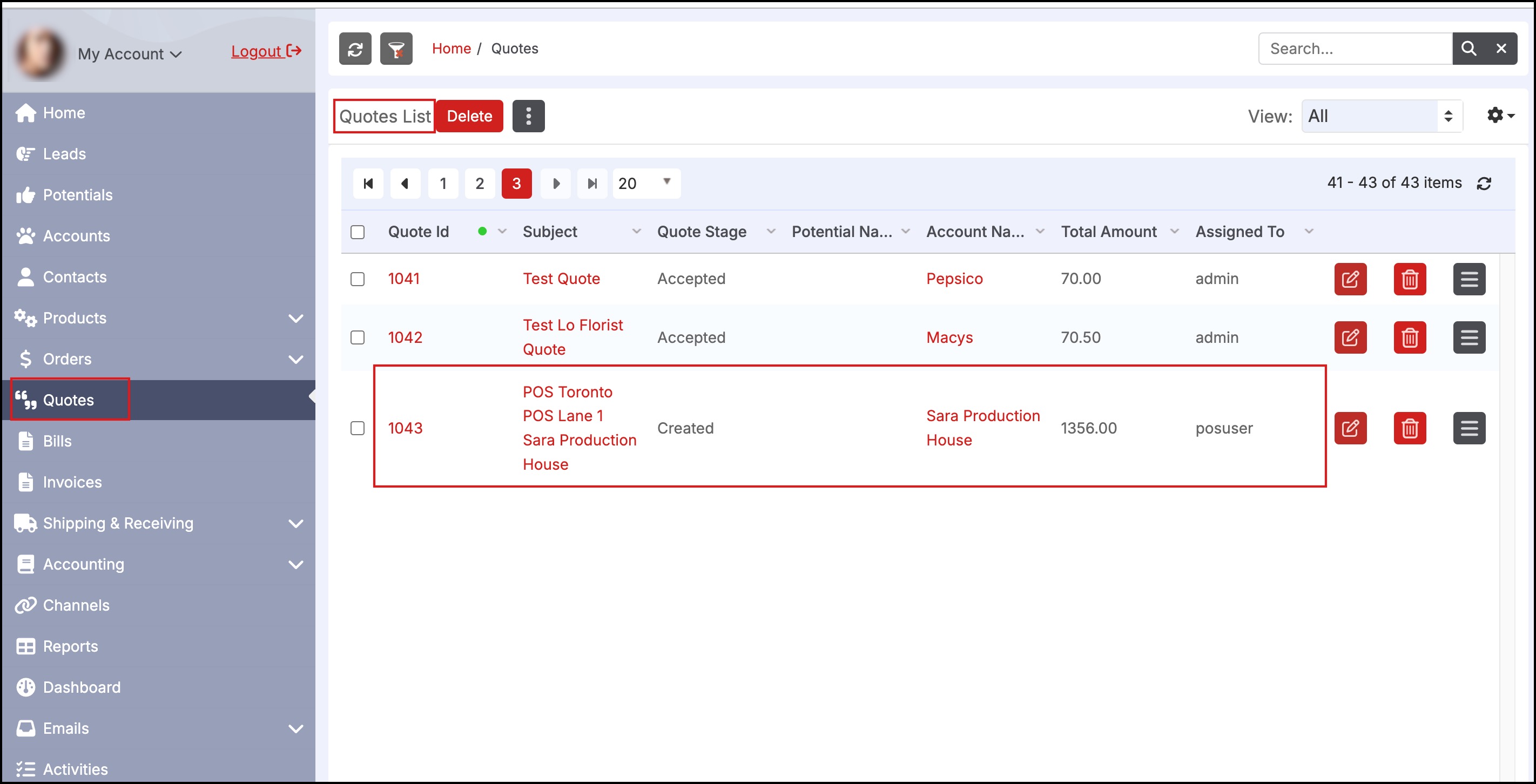Click the user avatar picture
The image size is (1536, 784).
tap(40, 53)
